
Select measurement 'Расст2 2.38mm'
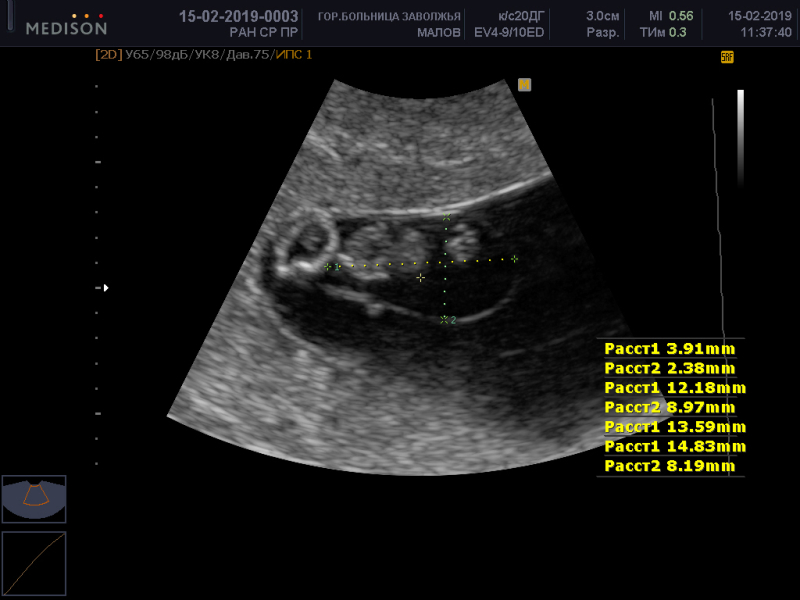pyautogui.click(x=670, y=368)
